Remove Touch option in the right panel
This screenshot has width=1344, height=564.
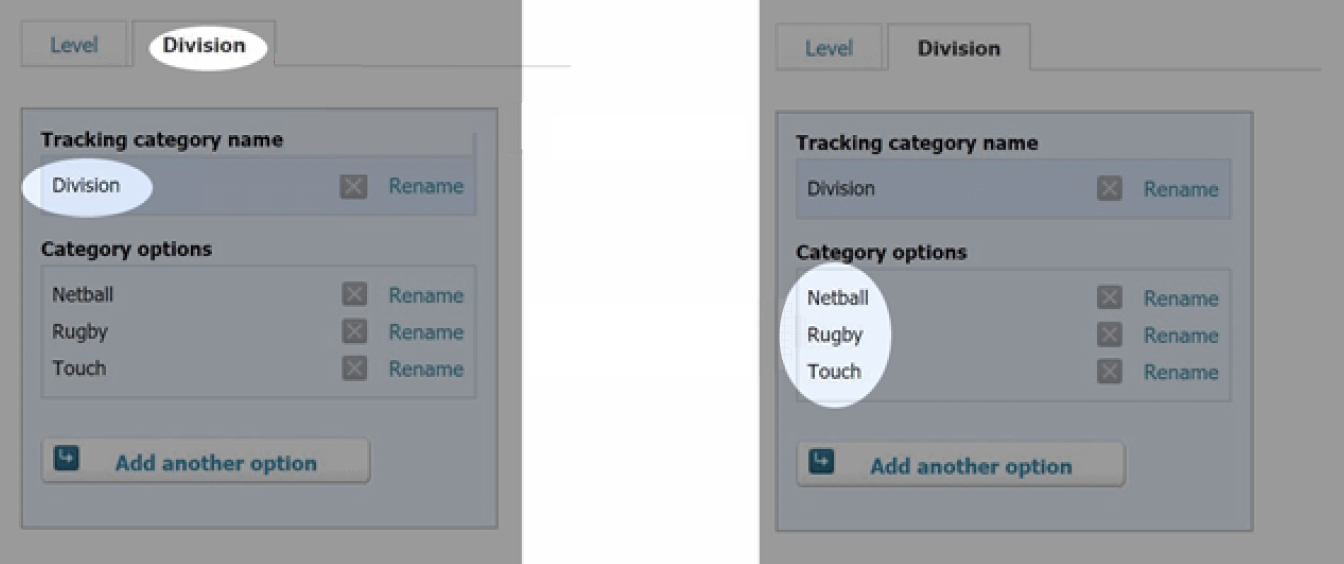(1109, 371)
